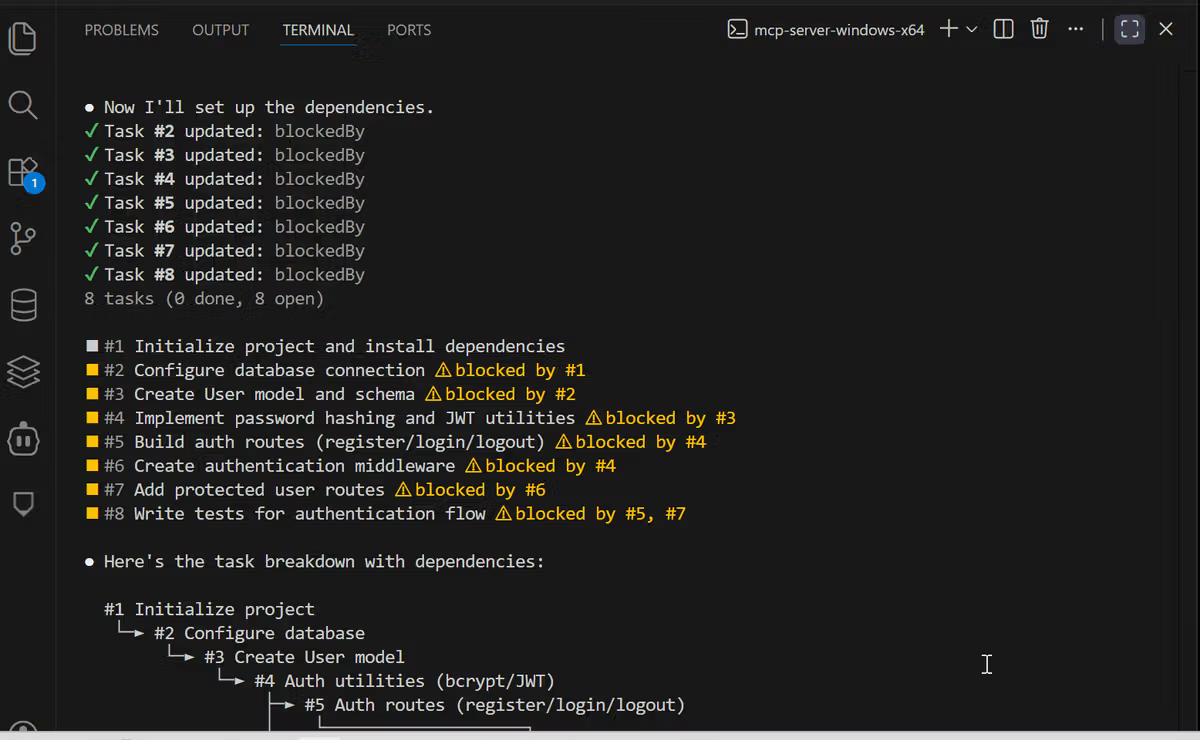
Task: Switch to the PORTS tab
Action: tap(409, 30)
